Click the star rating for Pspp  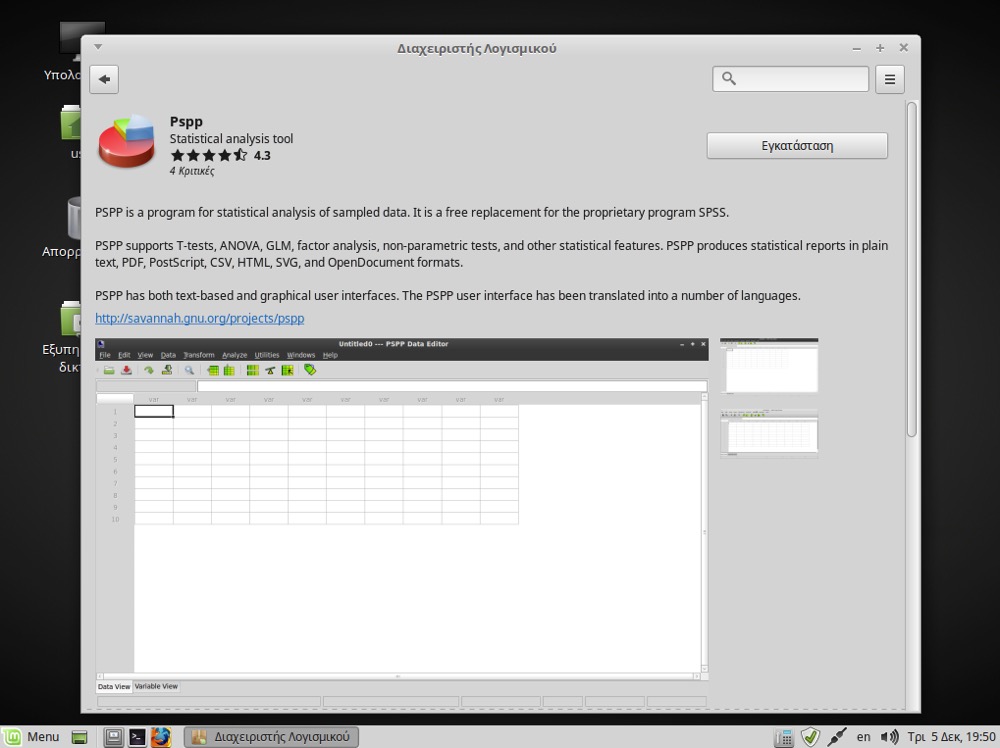[209, 155]
